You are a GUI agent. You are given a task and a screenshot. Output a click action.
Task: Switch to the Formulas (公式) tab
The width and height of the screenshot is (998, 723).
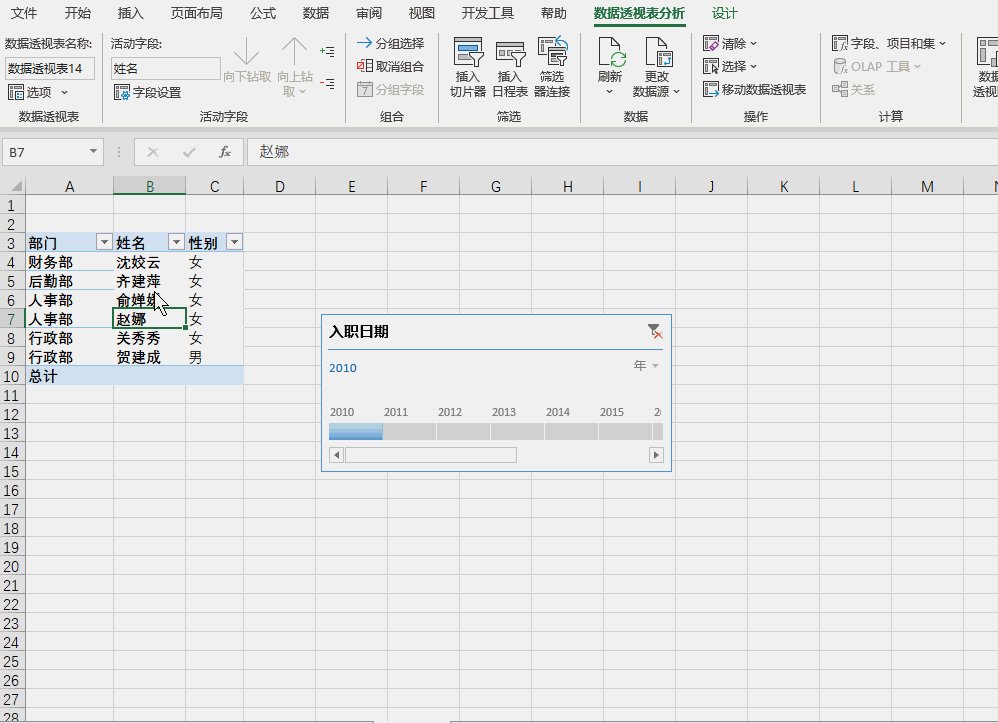(x=263, y=13)
